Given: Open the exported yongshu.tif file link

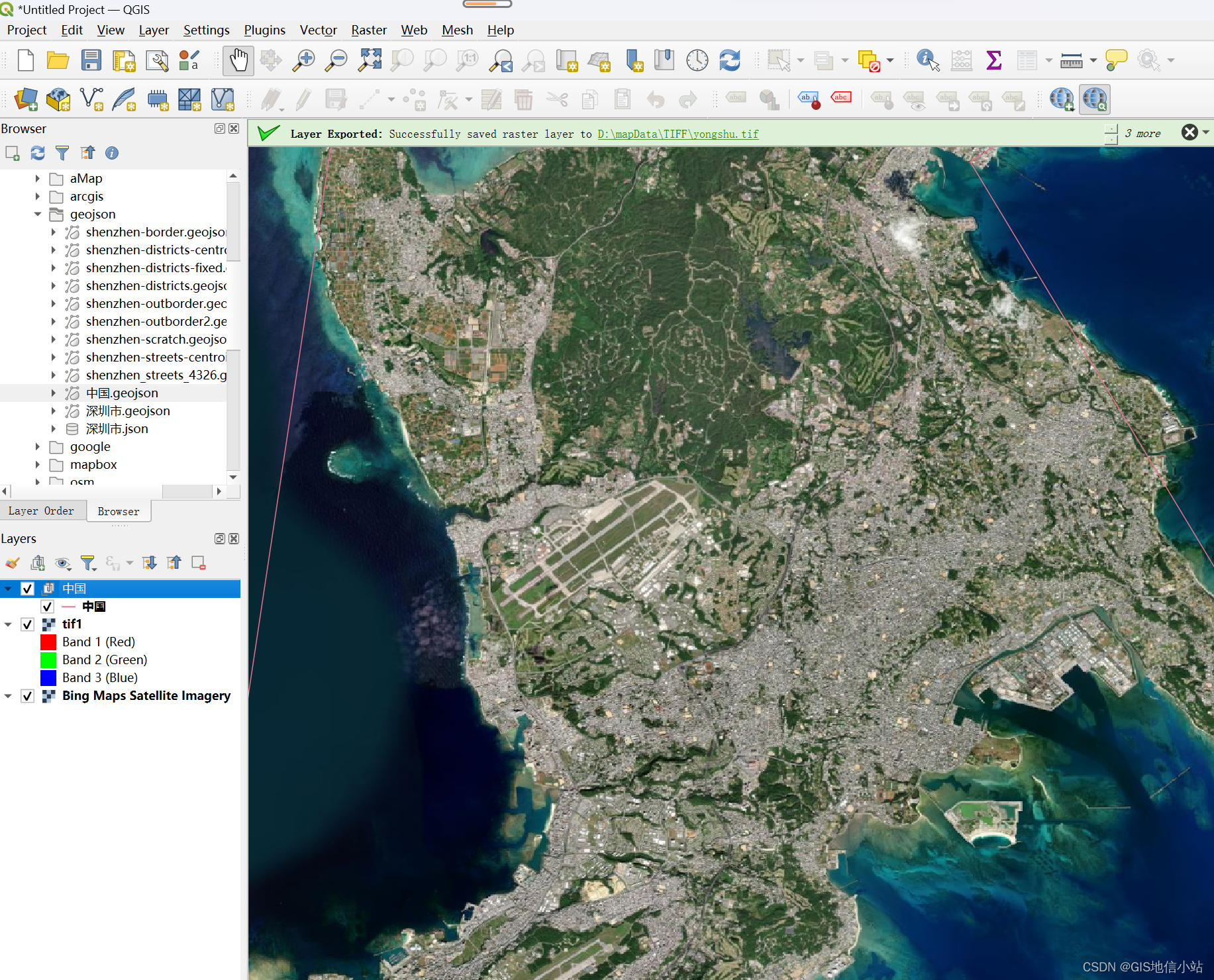Looking at the screenshot, I should click(678, 134).
